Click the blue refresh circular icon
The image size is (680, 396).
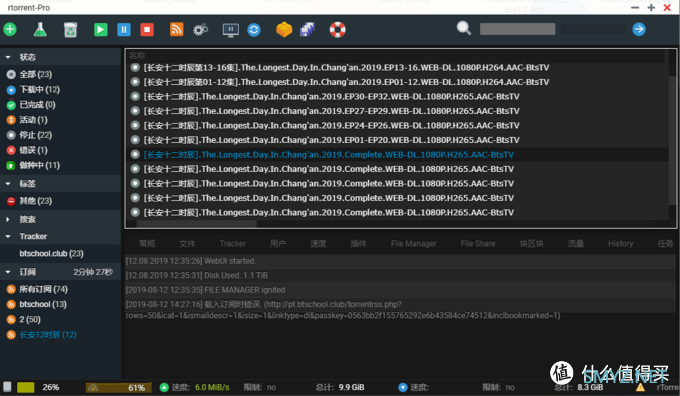coord(254,30)
